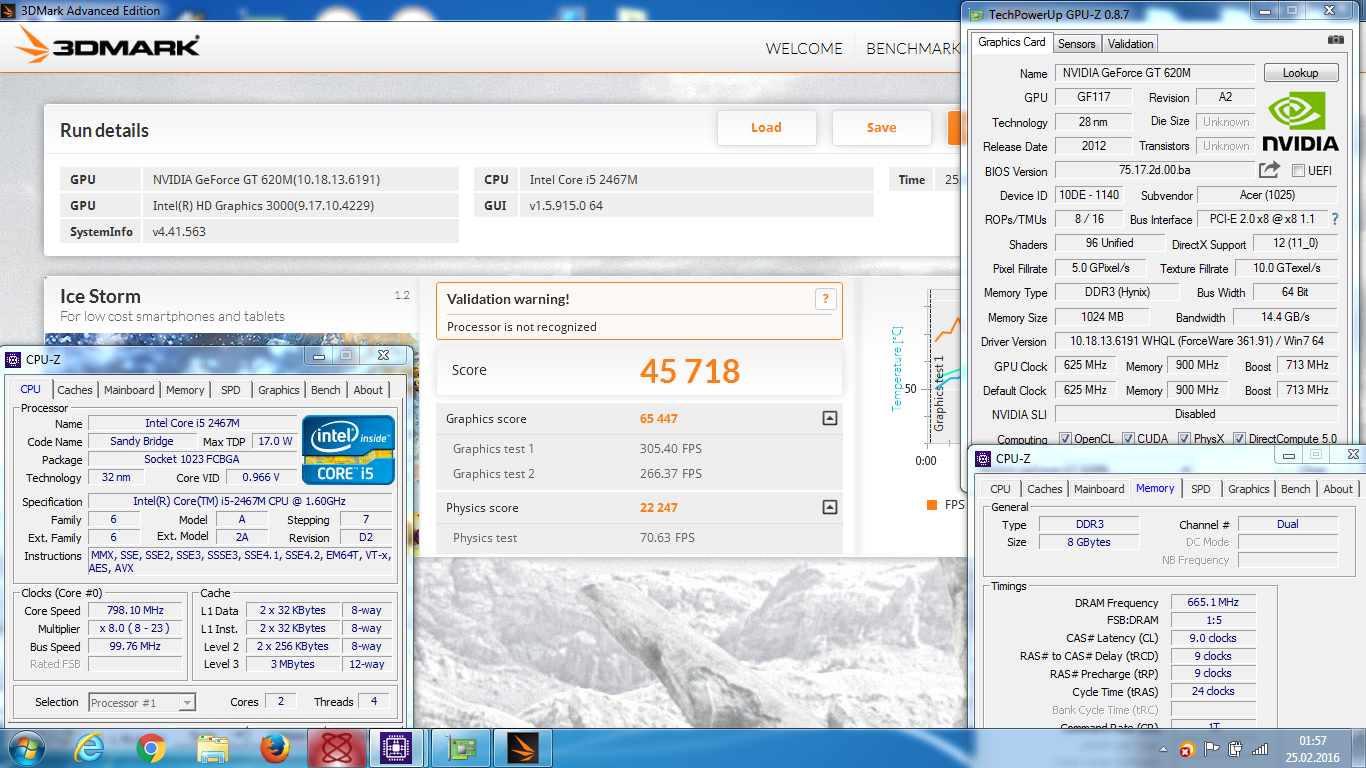This screenshot has height=768, width=1366.
Task: Open Action Center flag in the tray
Action: click(x=1211, y=749)
